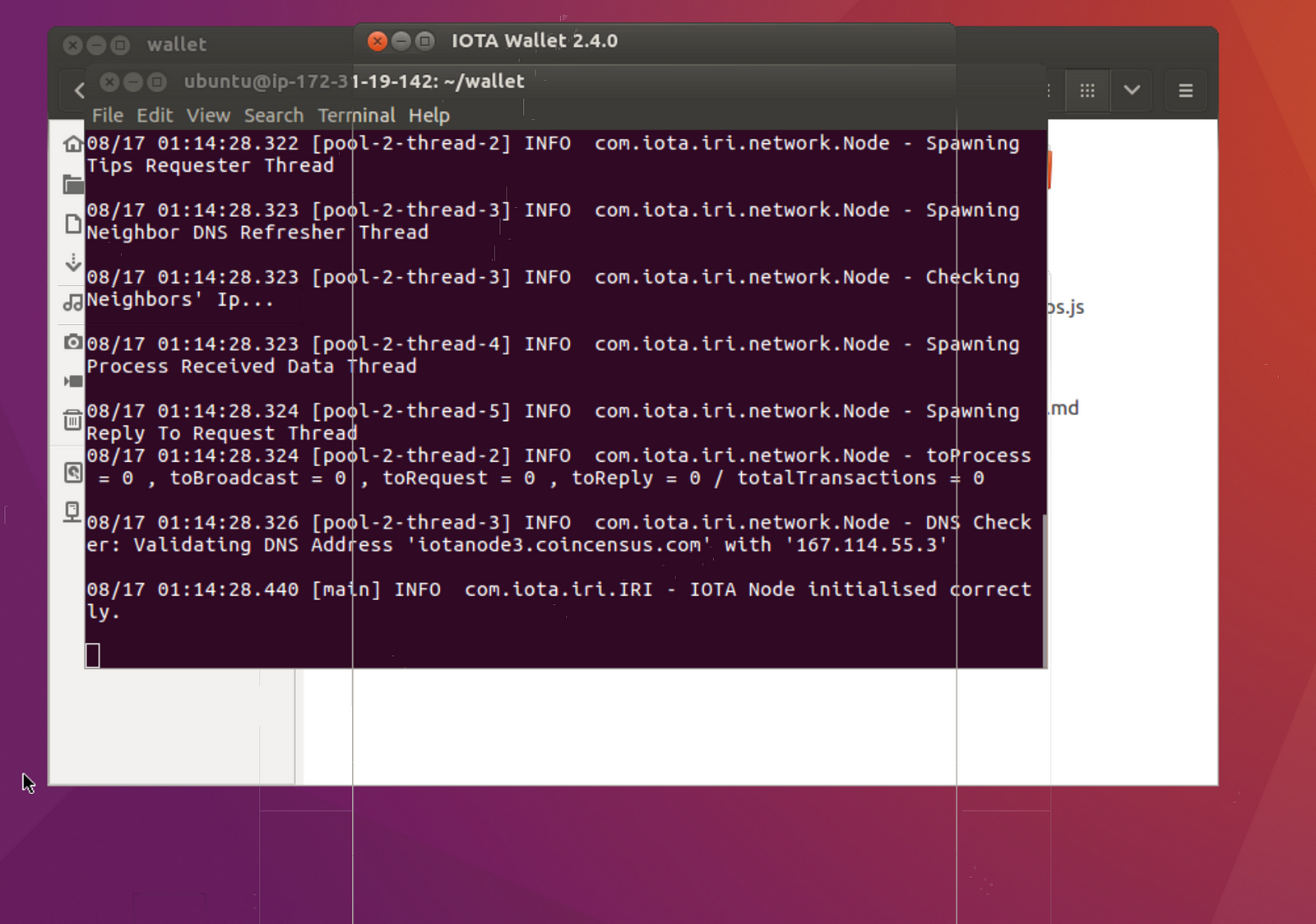Click 'iotanode3.coincensus.com' in the terminal
1316x924 pixels.
click(559, 545)
